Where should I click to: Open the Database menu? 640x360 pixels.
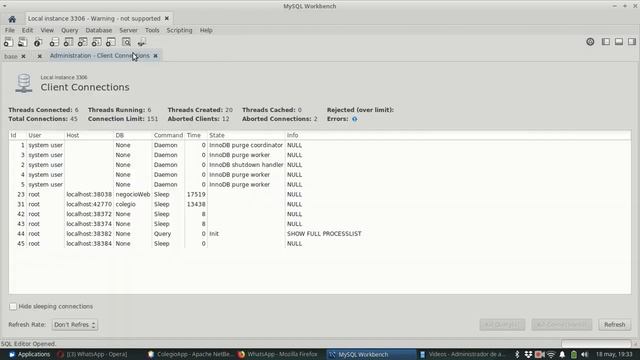click(x=98, y=30)
